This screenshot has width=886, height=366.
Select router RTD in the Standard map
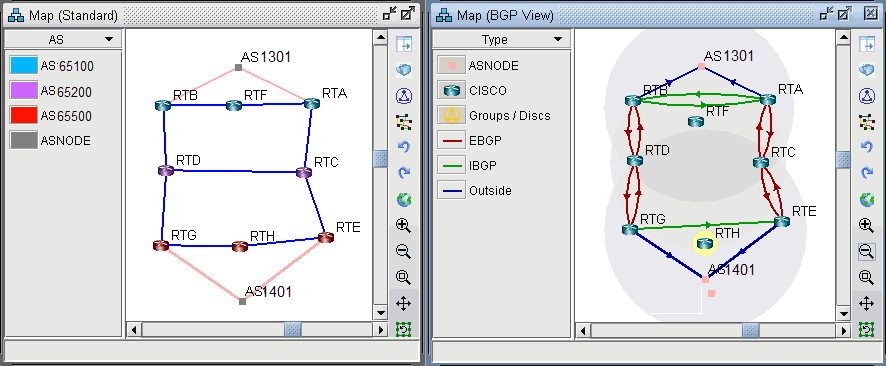[166, 171]
